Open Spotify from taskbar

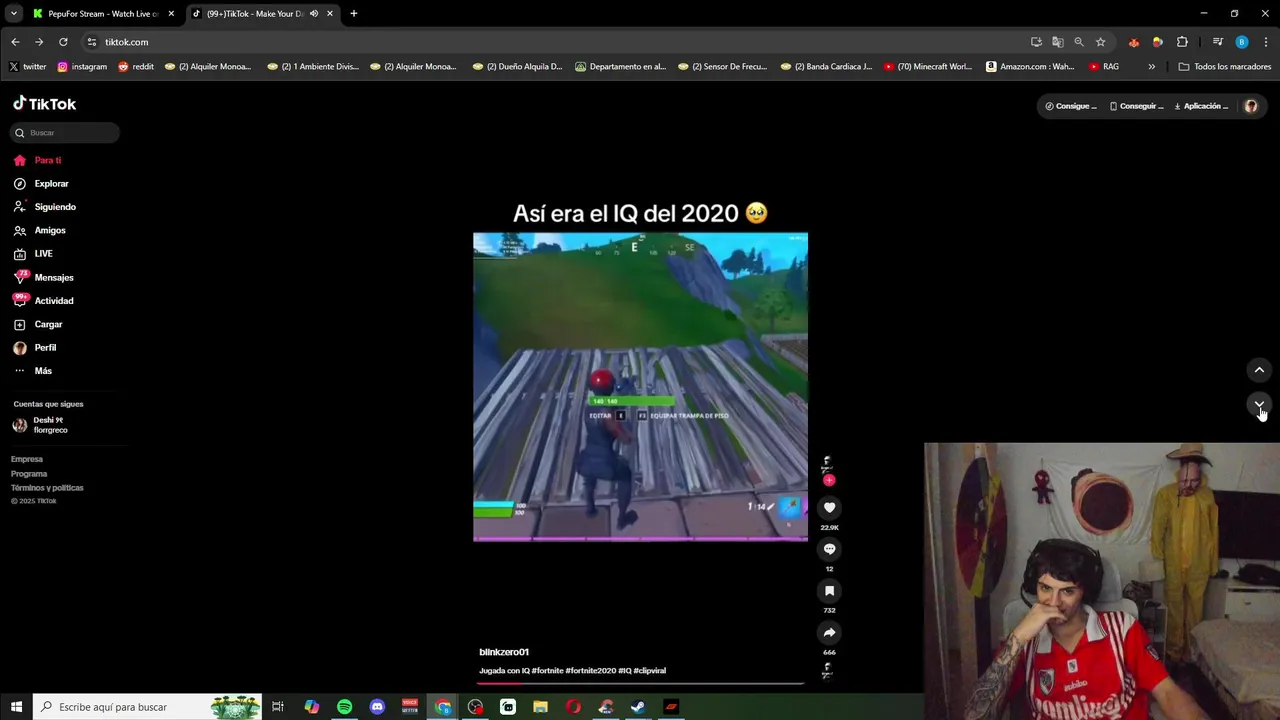344,707
